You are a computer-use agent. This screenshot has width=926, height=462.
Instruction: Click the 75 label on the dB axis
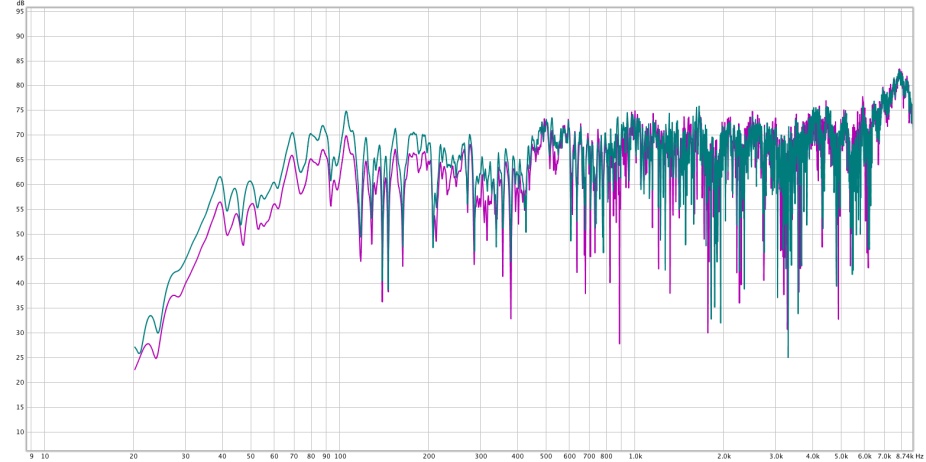(20, 110)
